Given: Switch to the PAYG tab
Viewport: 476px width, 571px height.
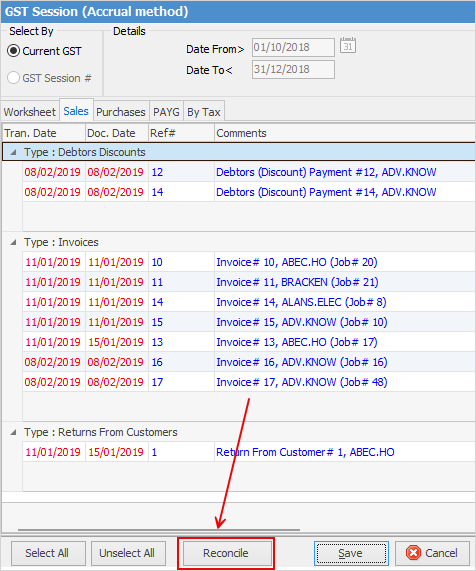Looking at the screenshot, I should (166, 112).
